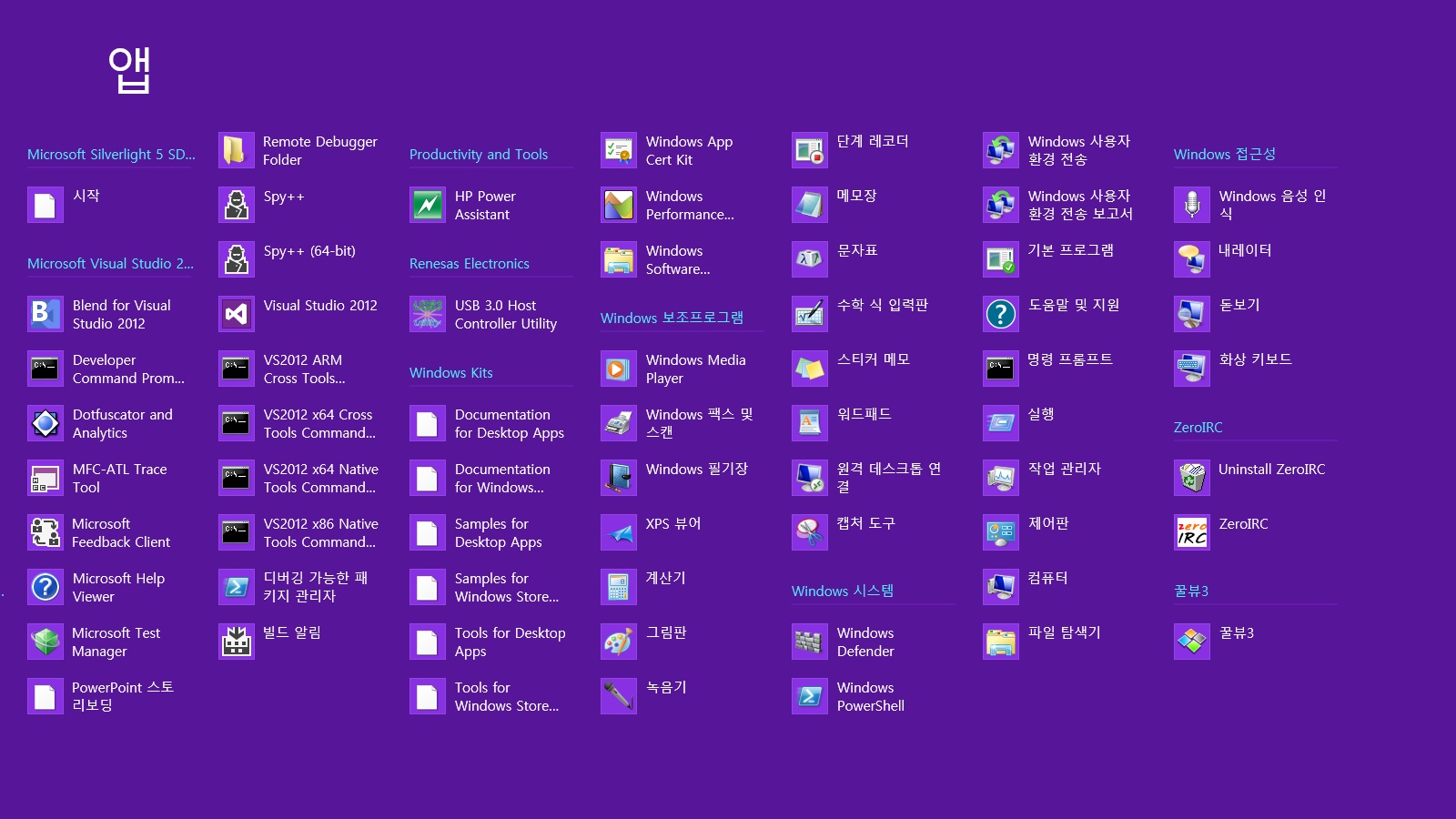Select the Windows 보조프로그램 group header
Viewport: 1456px width, 819px height.
(672, 318)
